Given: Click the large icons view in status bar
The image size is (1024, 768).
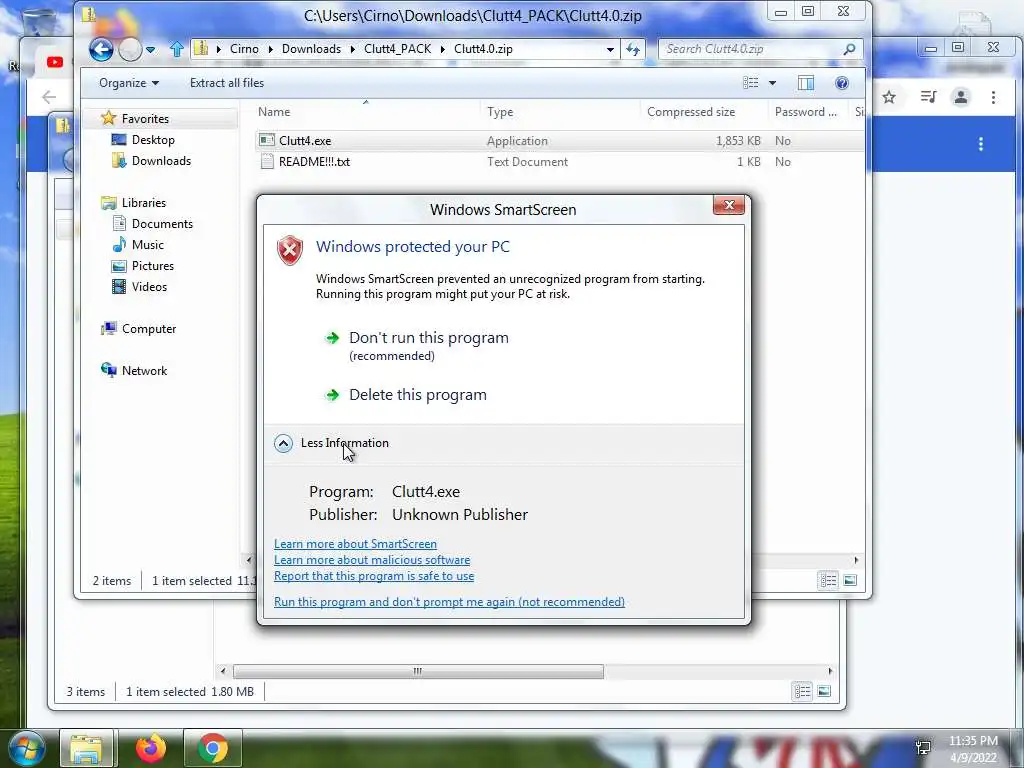Looking at the screenshot, I should (850, 580).
